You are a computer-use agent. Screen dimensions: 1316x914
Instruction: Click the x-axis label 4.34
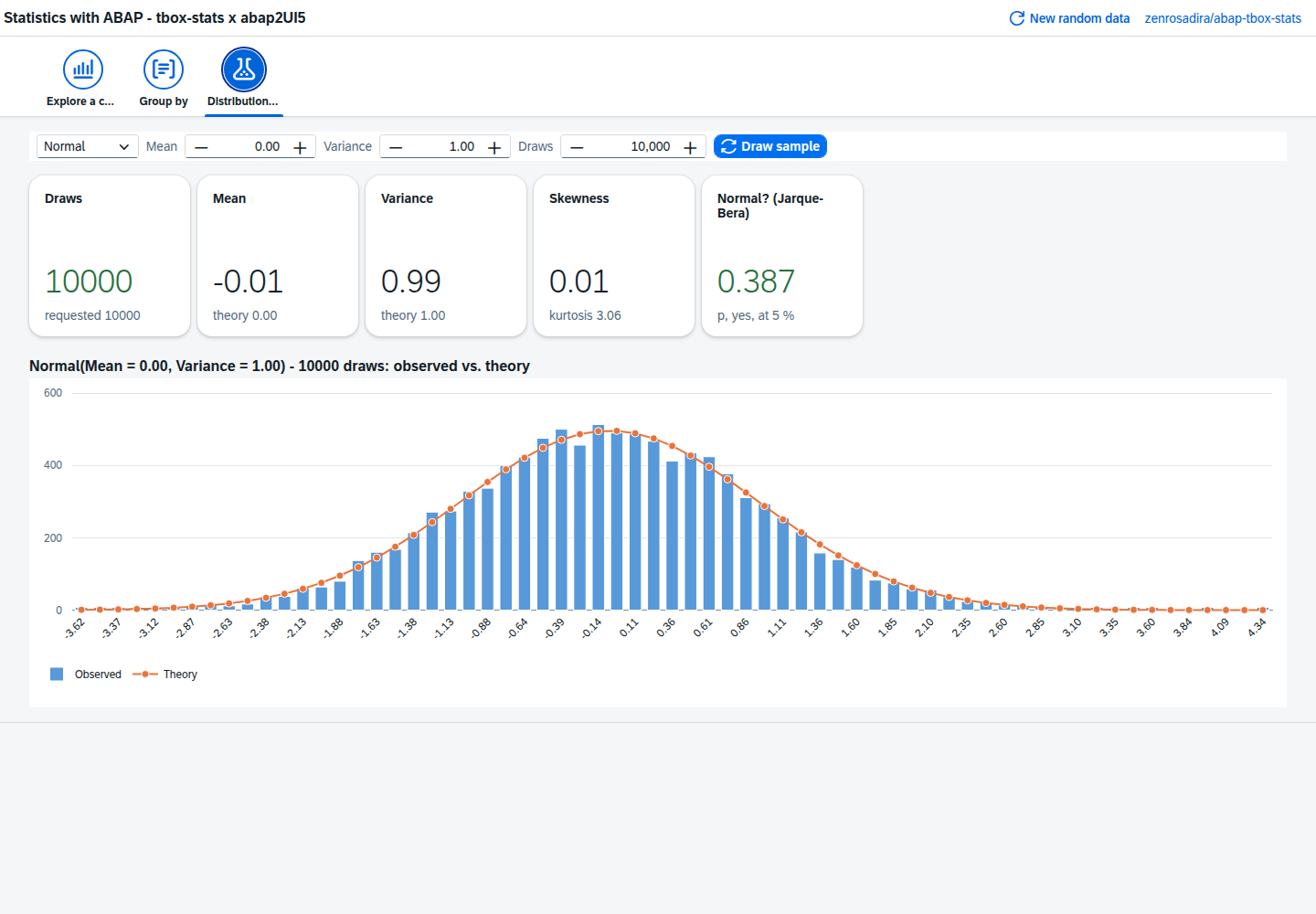tap(1258, 627)
